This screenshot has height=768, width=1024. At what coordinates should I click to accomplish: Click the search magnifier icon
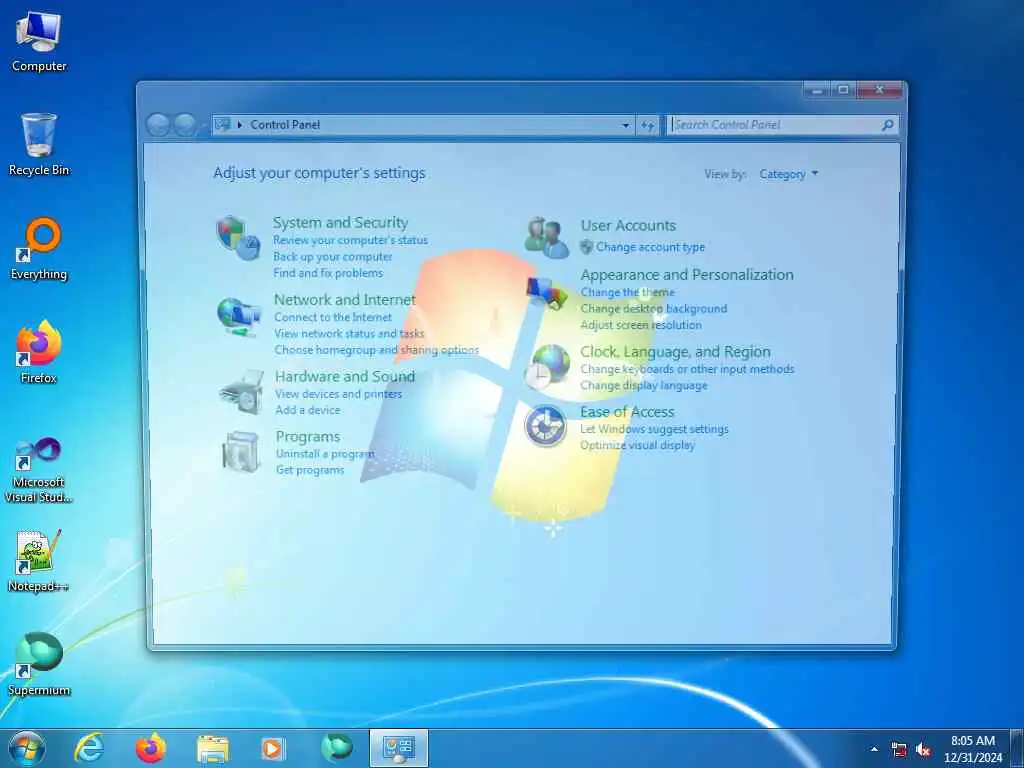click(x=887, y=125)
